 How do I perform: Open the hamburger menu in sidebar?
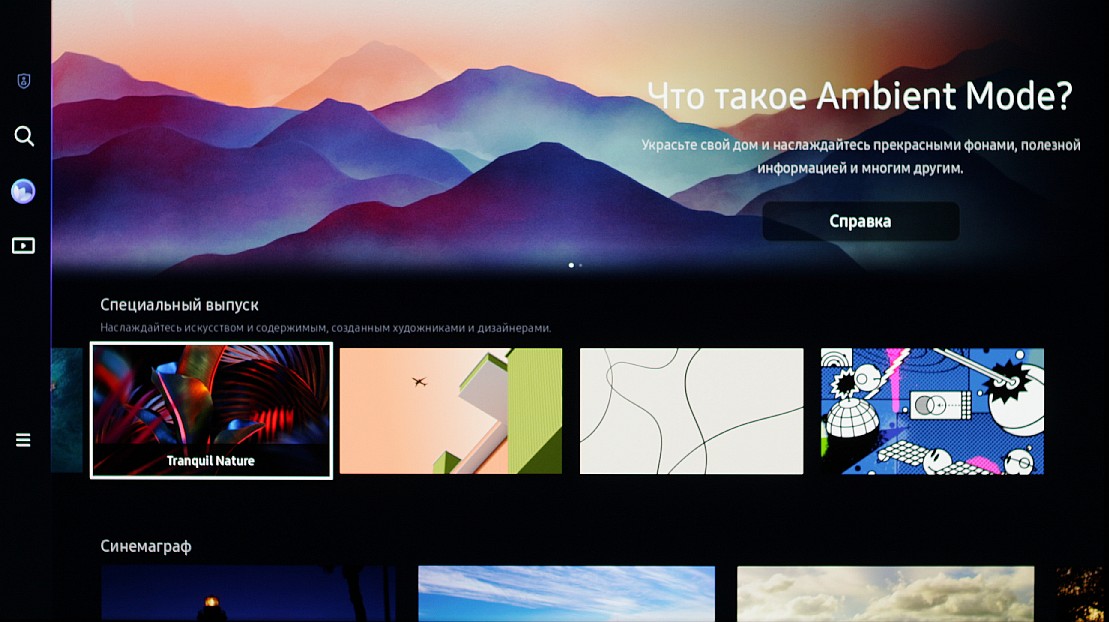coord(23,440)
